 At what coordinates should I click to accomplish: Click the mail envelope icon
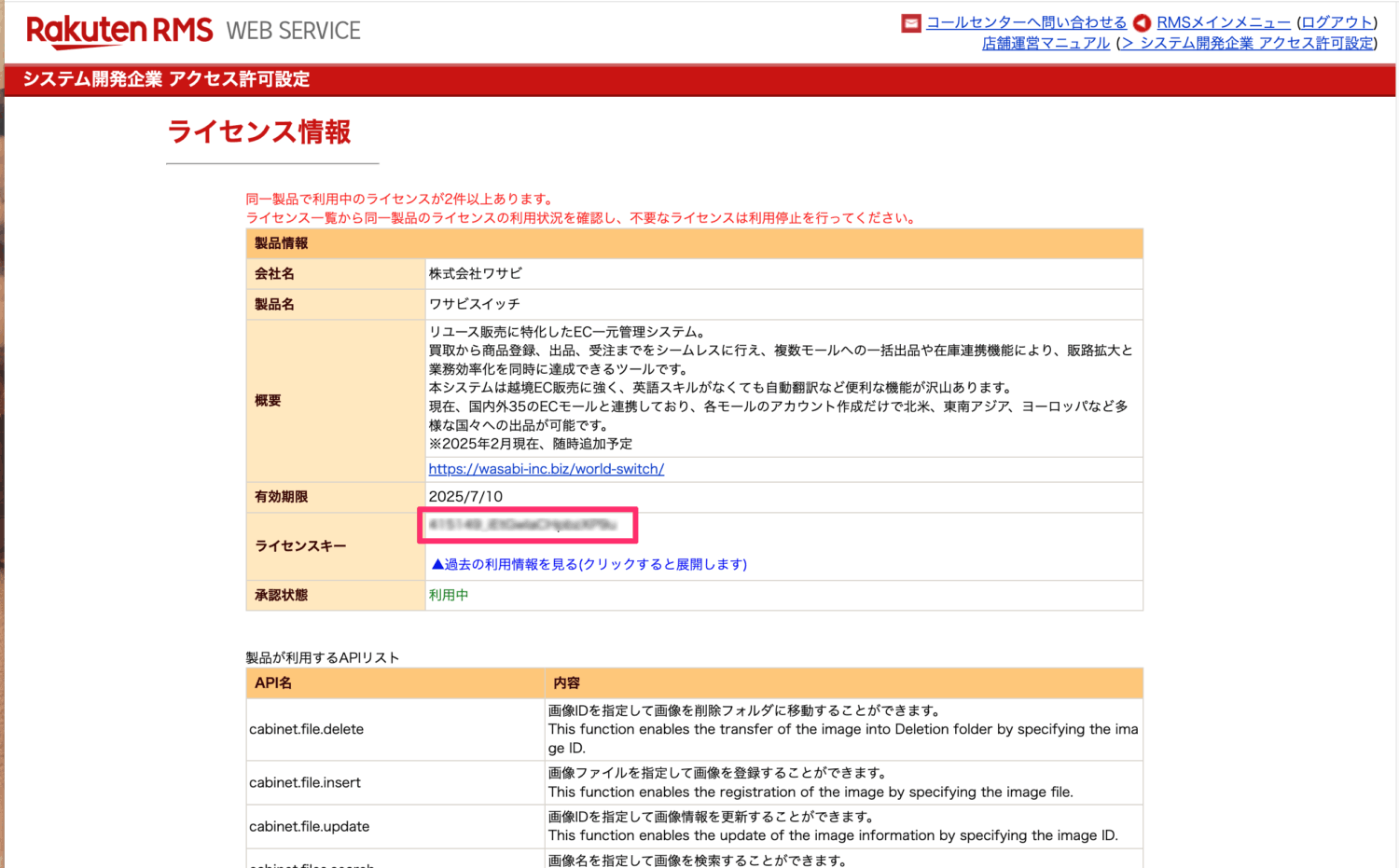tap(911, 23)
